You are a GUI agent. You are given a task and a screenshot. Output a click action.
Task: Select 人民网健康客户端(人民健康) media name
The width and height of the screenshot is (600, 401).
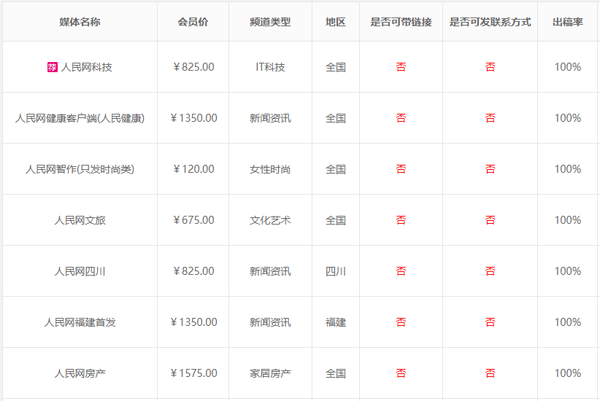[79, 118]
